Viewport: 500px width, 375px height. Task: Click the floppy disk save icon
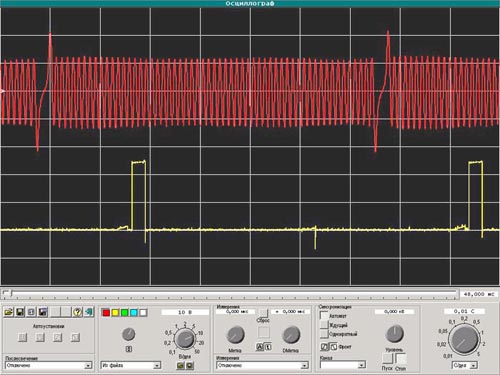[20, 312]
